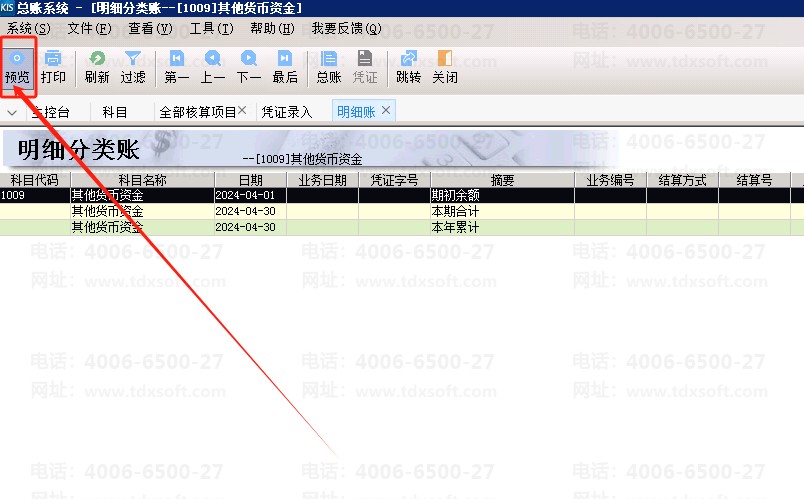Jump to first record with 第一
This screenshot has height=499, width=804.
pyautogui.click(x=177, y=66)
